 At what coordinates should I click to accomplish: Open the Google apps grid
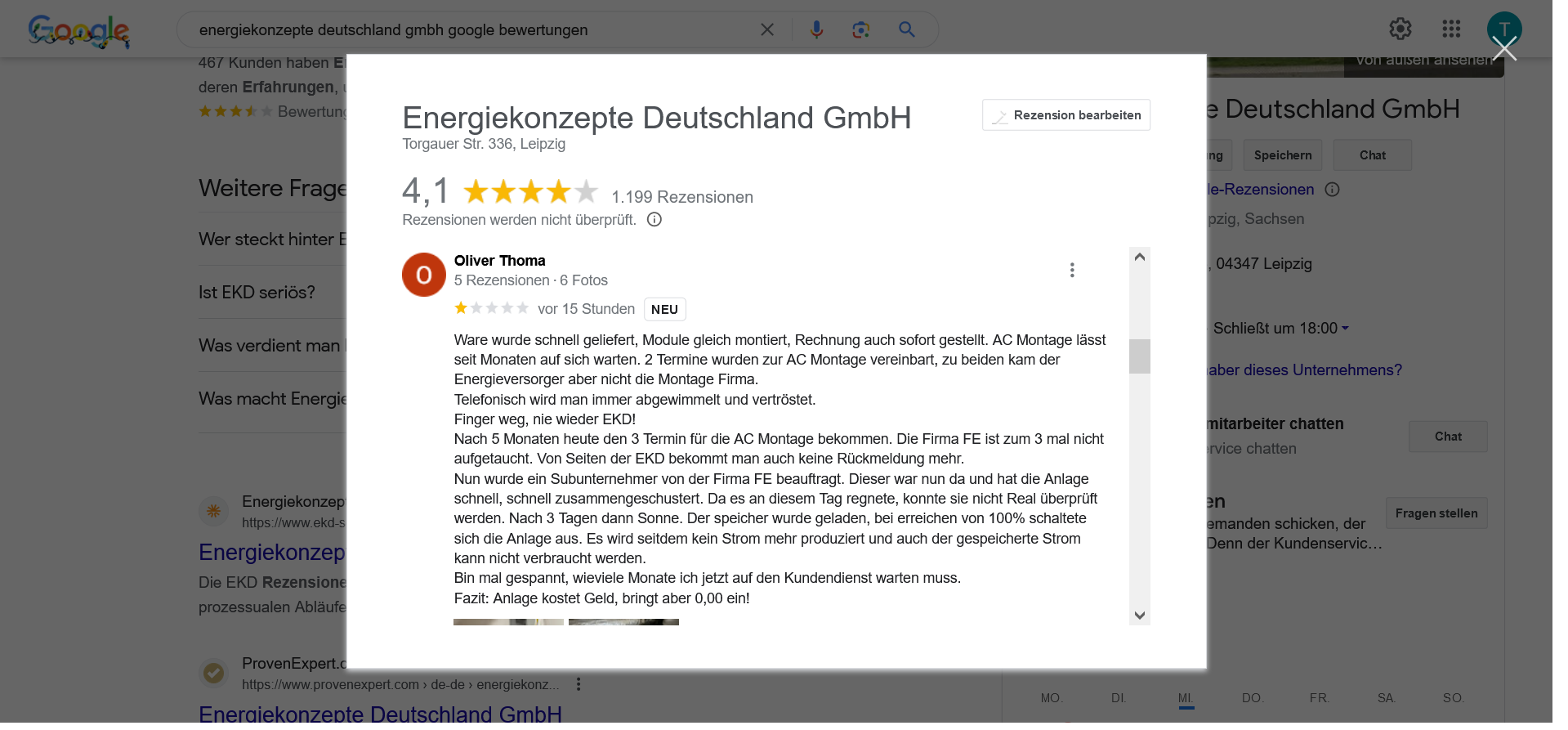(1451, 29)
